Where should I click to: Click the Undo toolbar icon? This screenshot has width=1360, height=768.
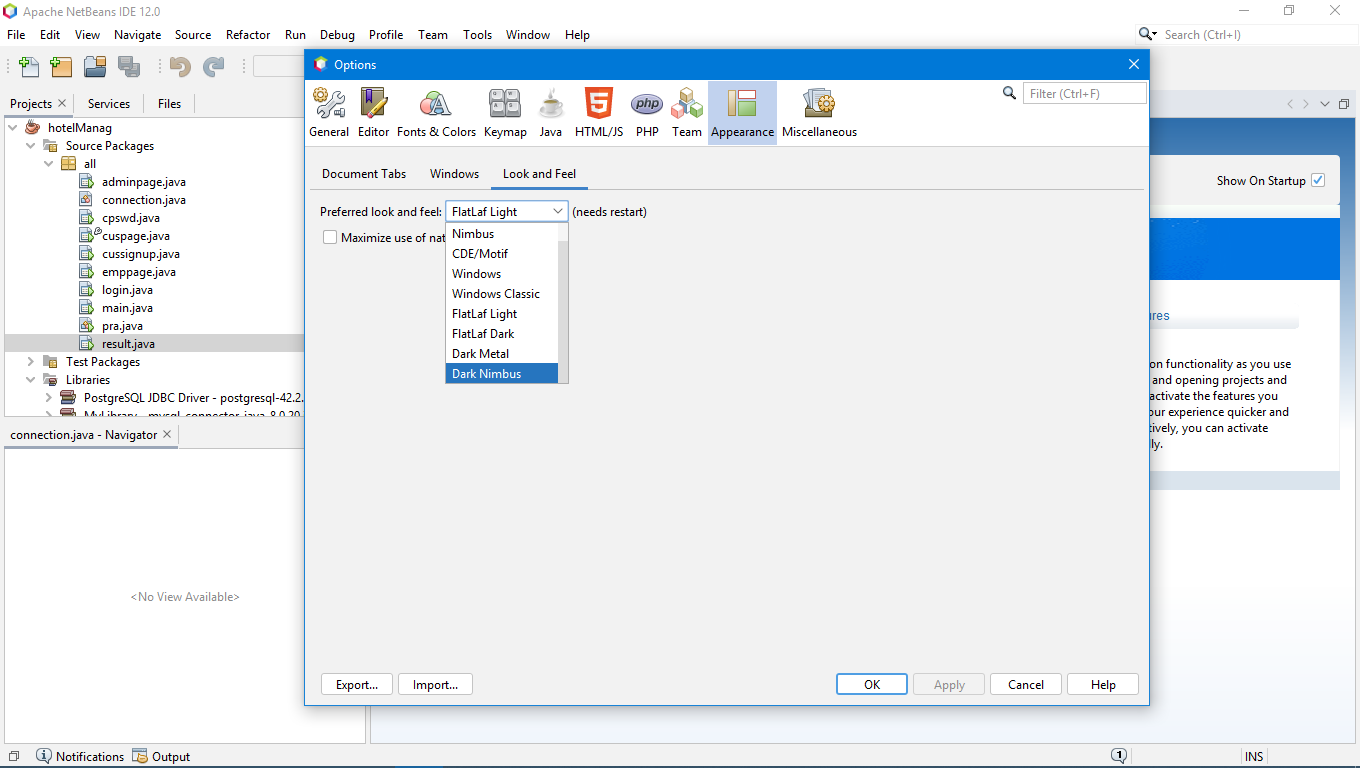click(180, 67)
